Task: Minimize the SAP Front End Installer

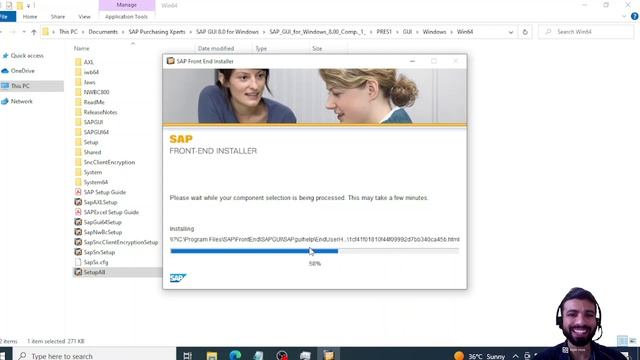Action: click(412, 61)
